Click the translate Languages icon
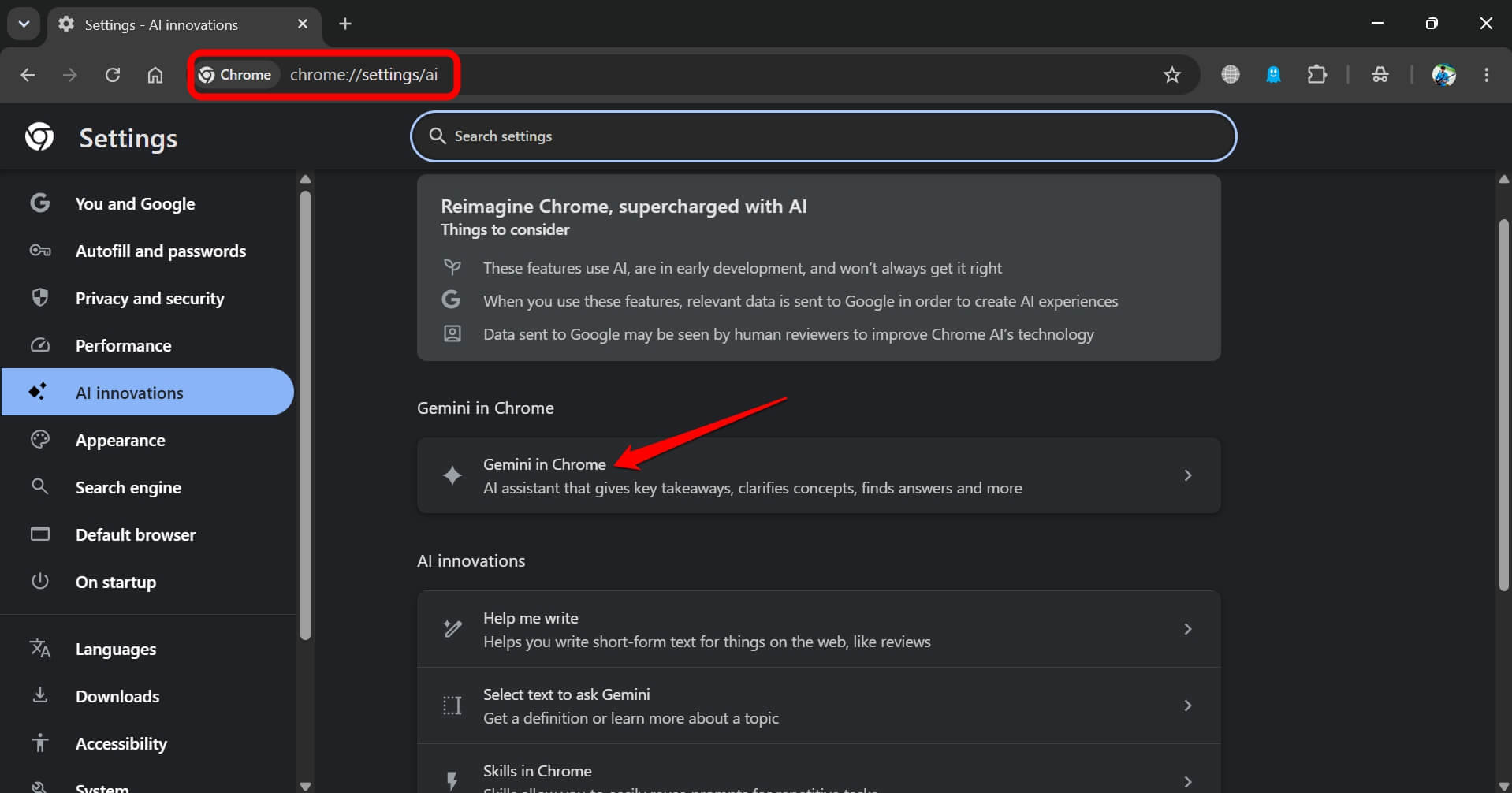This screenshot has height=793, width=1512. click(40, 648)
